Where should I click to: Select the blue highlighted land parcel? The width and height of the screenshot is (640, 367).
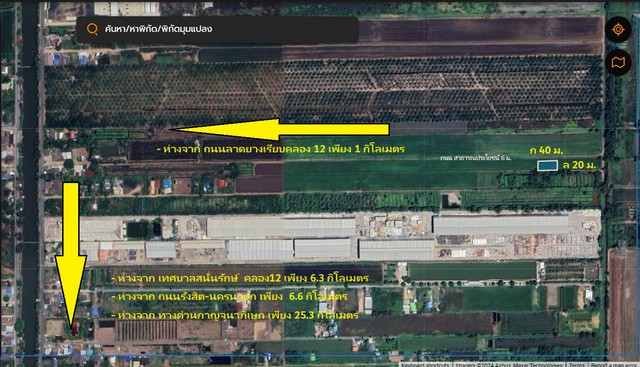click(547, 165)
